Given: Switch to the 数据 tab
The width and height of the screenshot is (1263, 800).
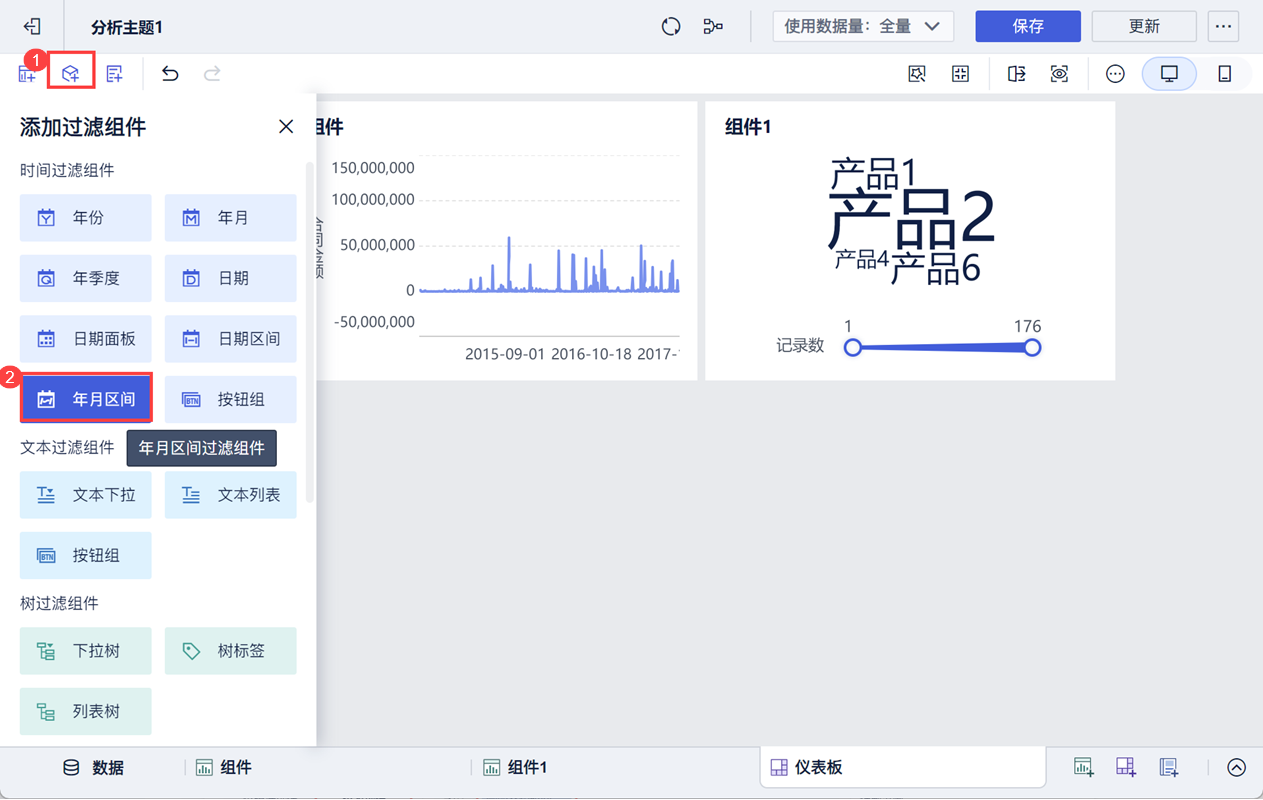Looking at the screenshot, I should pos(94,768).
